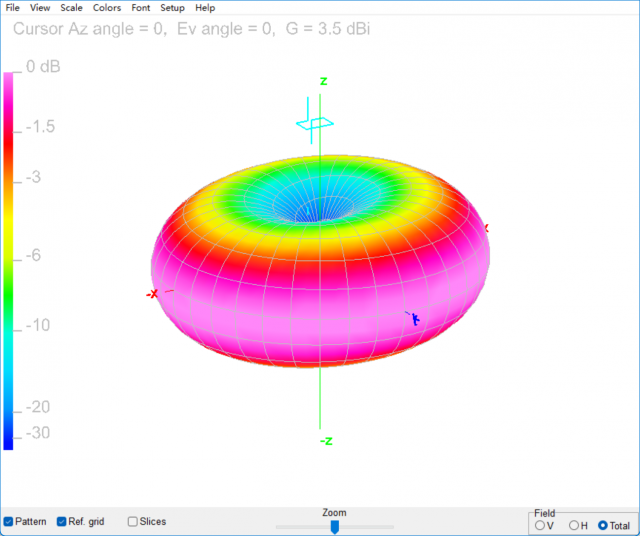
Task: Click the color scale bar at -10 dB
Action: tap(9, 325)
